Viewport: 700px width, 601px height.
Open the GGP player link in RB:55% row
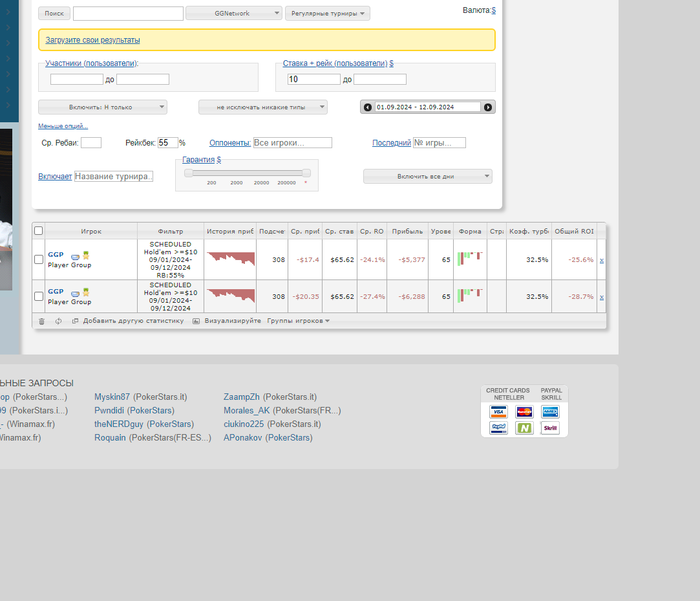56,255
